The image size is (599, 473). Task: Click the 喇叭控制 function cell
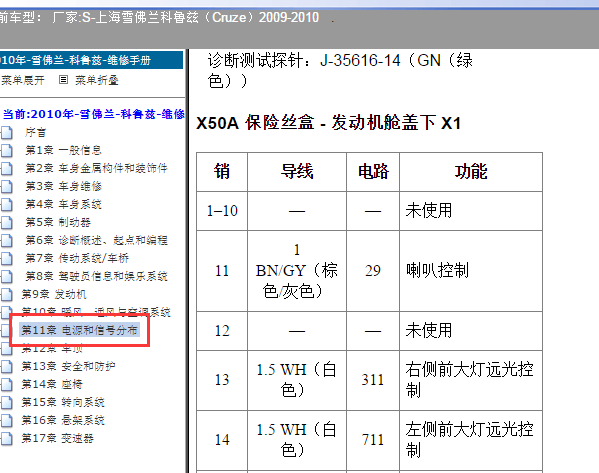(471, 271)
